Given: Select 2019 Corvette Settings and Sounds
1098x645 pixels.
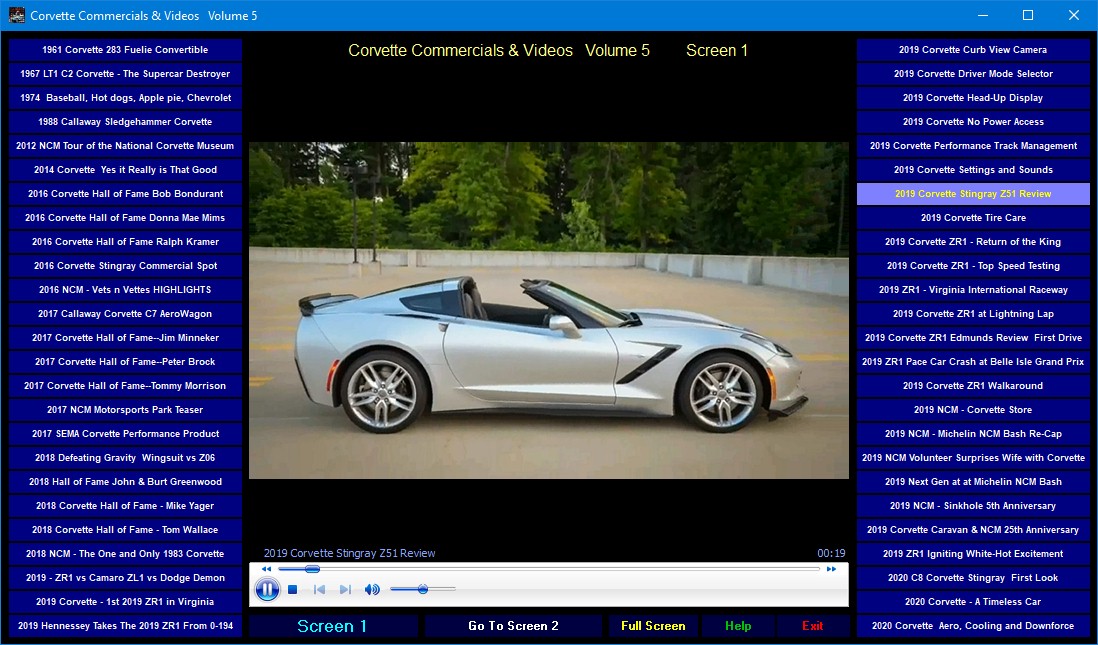Looking at the screenshot, I should coord(973,169).
